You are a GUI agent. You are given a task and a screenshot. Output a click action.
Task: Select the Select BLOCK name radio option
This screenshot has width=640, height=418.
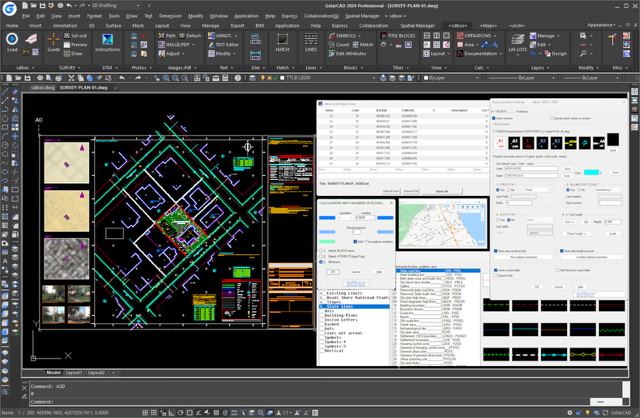(x=321, y=251)
